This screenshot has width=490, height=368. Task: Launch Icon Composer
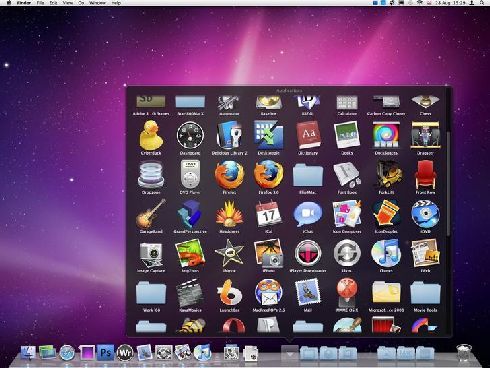pyautogui.click(x=347, y=214)
